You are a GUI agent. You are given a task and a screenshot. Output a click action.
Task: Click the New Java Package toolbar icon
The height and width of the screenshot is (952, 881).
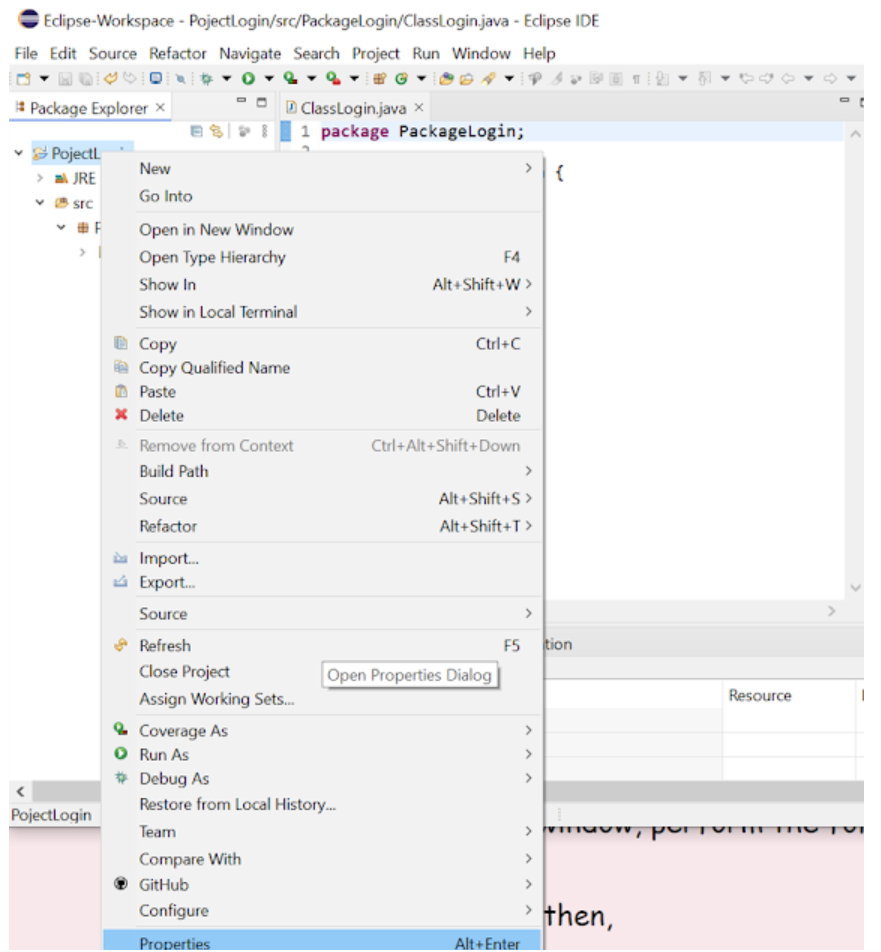click(x=379, y=79)
